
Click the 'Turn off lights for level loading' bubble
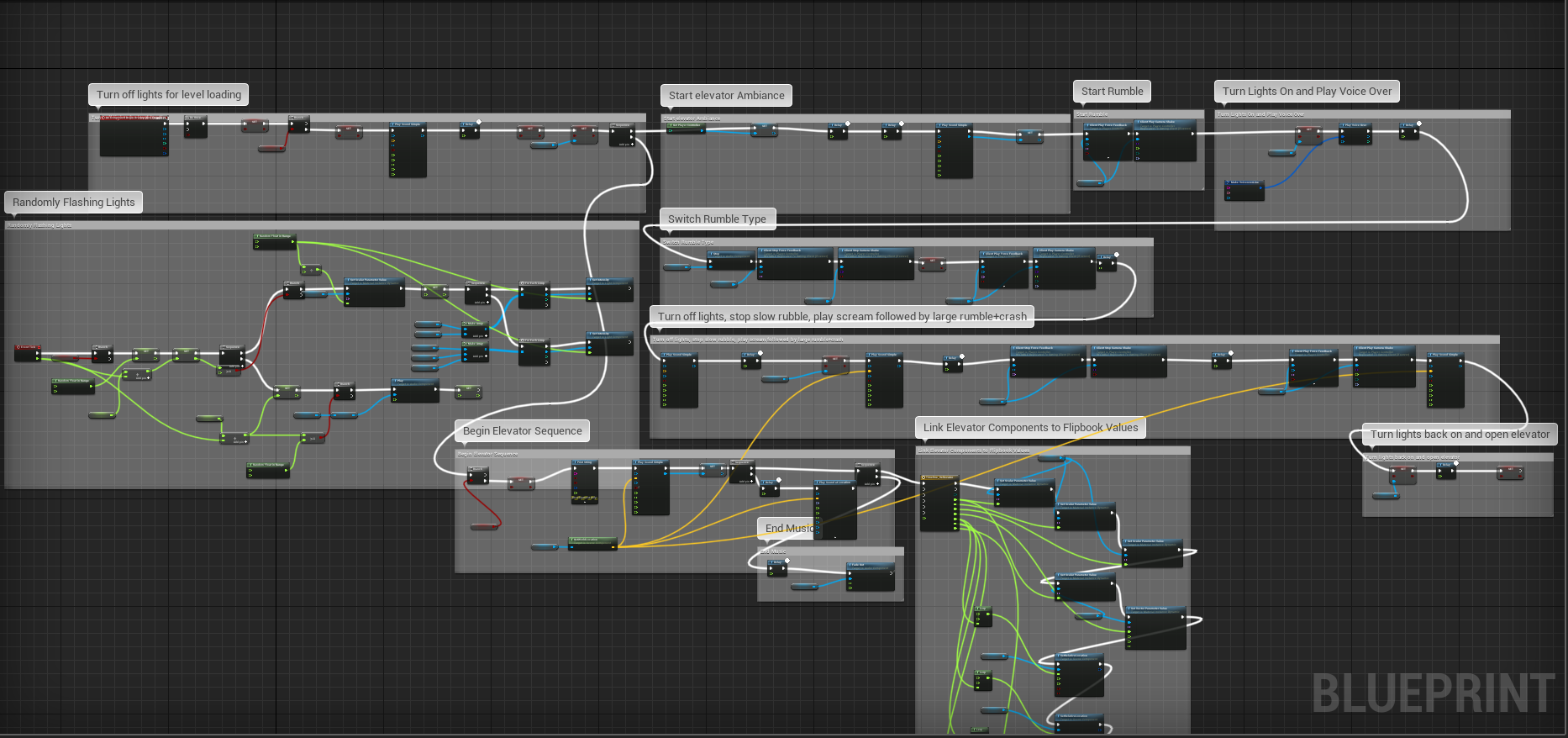pyautogui.click(x=168, y=95)
